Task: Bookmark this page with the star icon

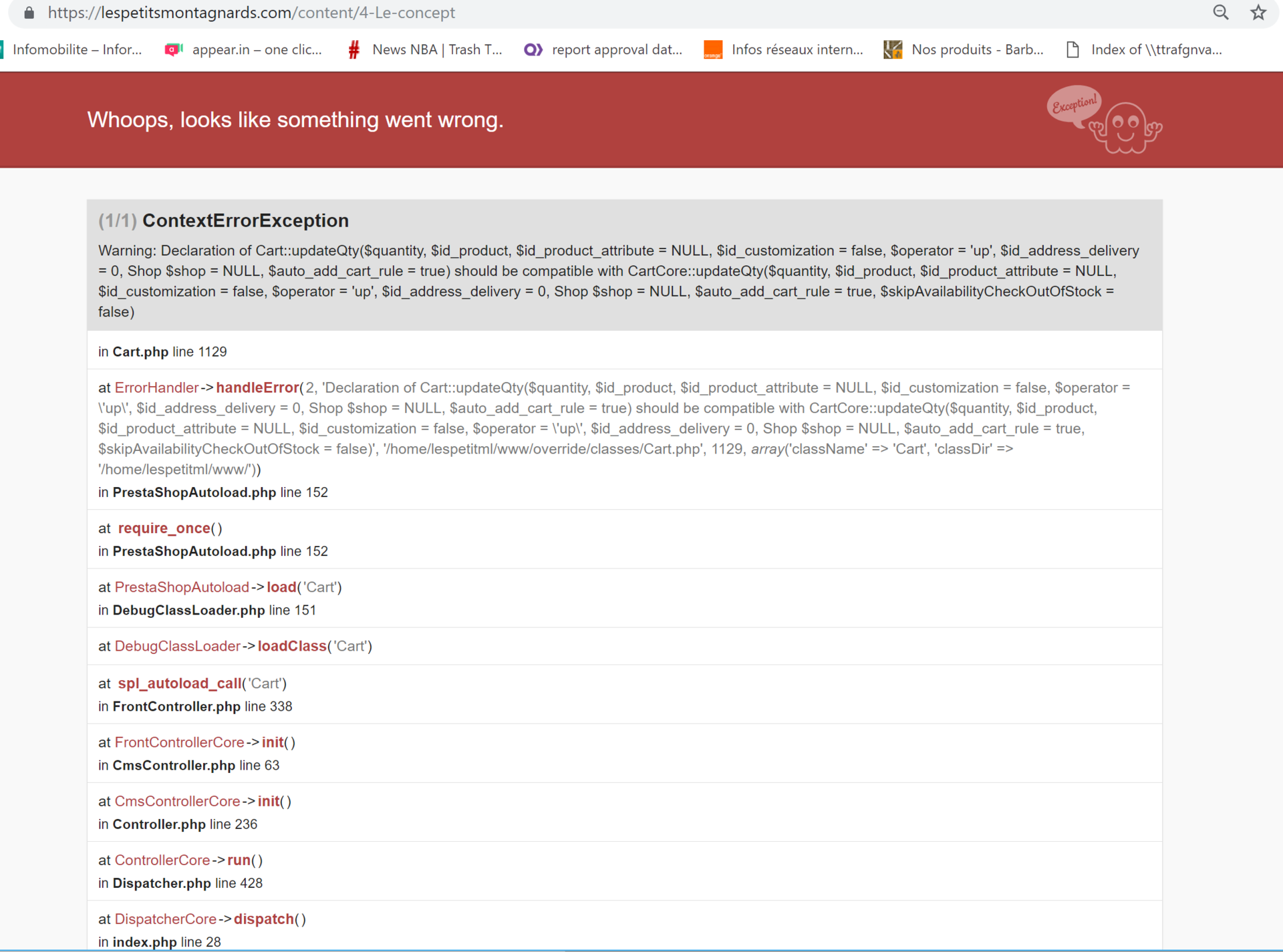Action: point(1258,13)
